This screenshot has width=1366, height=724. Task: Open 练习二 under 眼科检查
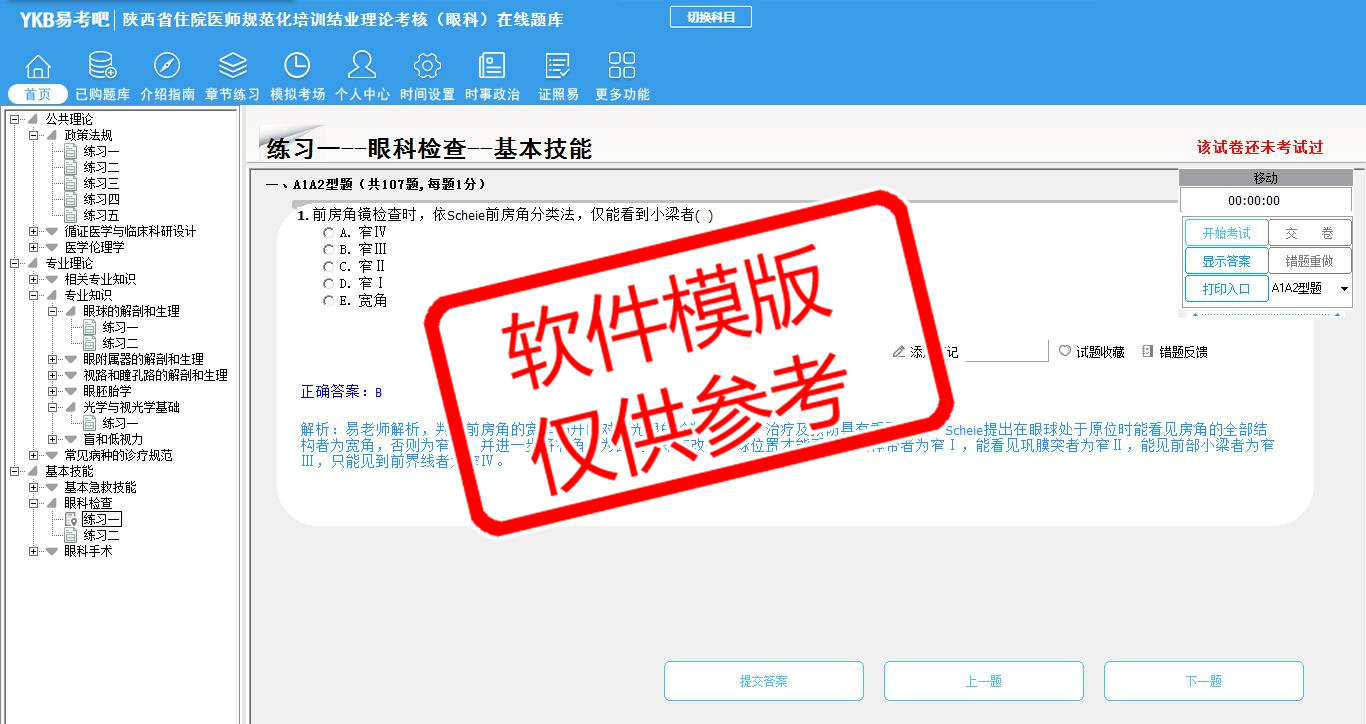tap(101, 535)
